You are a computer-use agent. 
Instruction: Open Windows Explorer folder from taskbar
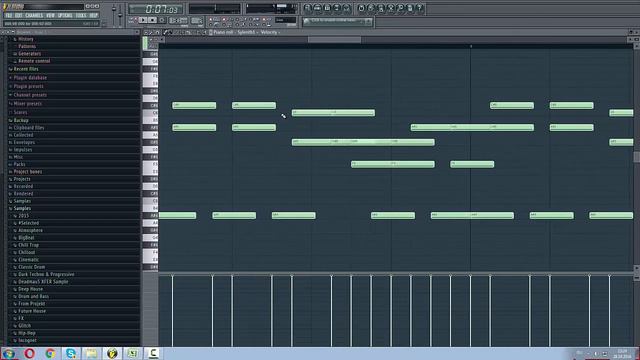[91, 353]
